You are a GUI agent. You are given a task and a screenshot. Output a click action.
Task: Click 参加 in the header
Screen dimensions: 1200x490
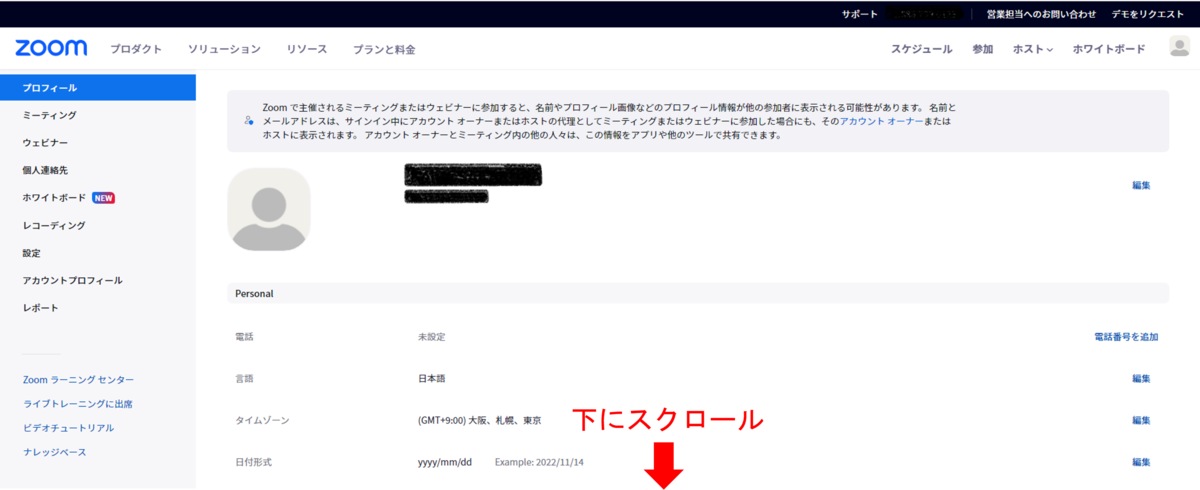(x=982, y=49)
